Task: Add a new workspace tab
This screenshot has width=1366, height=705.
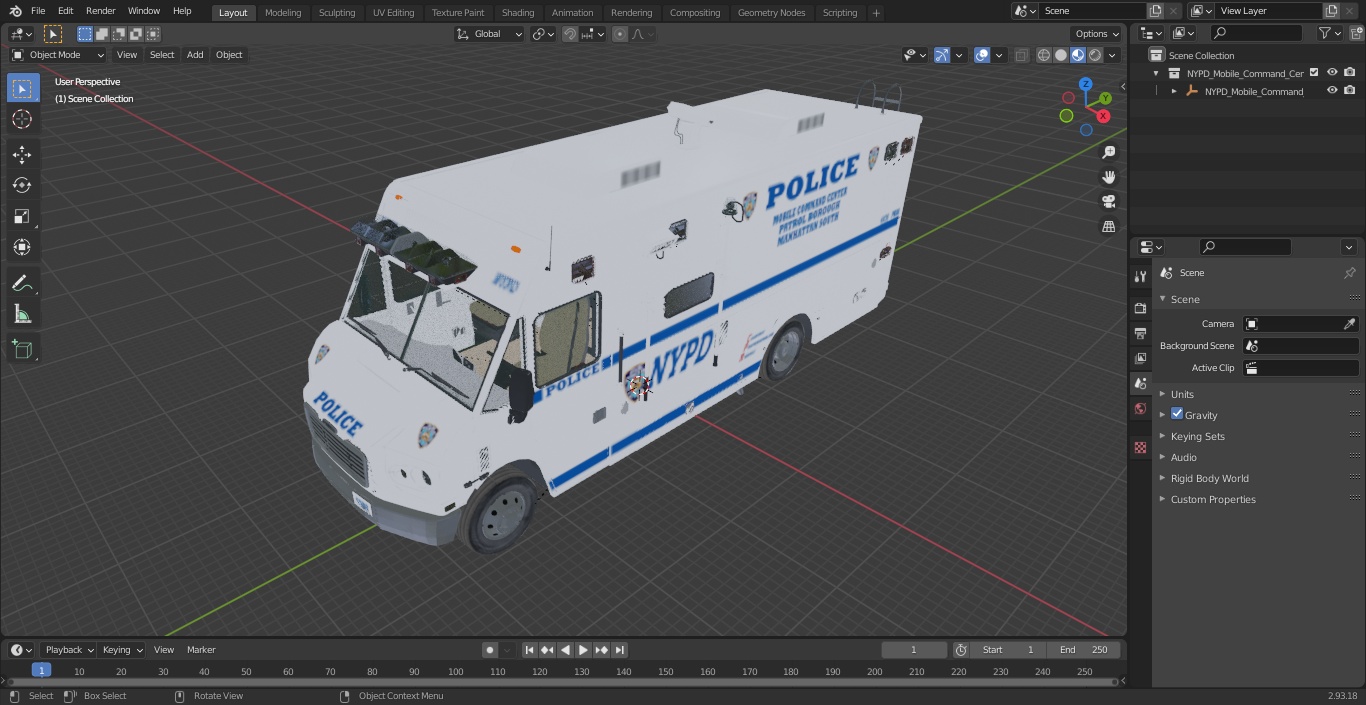Action: pos(876,13)
